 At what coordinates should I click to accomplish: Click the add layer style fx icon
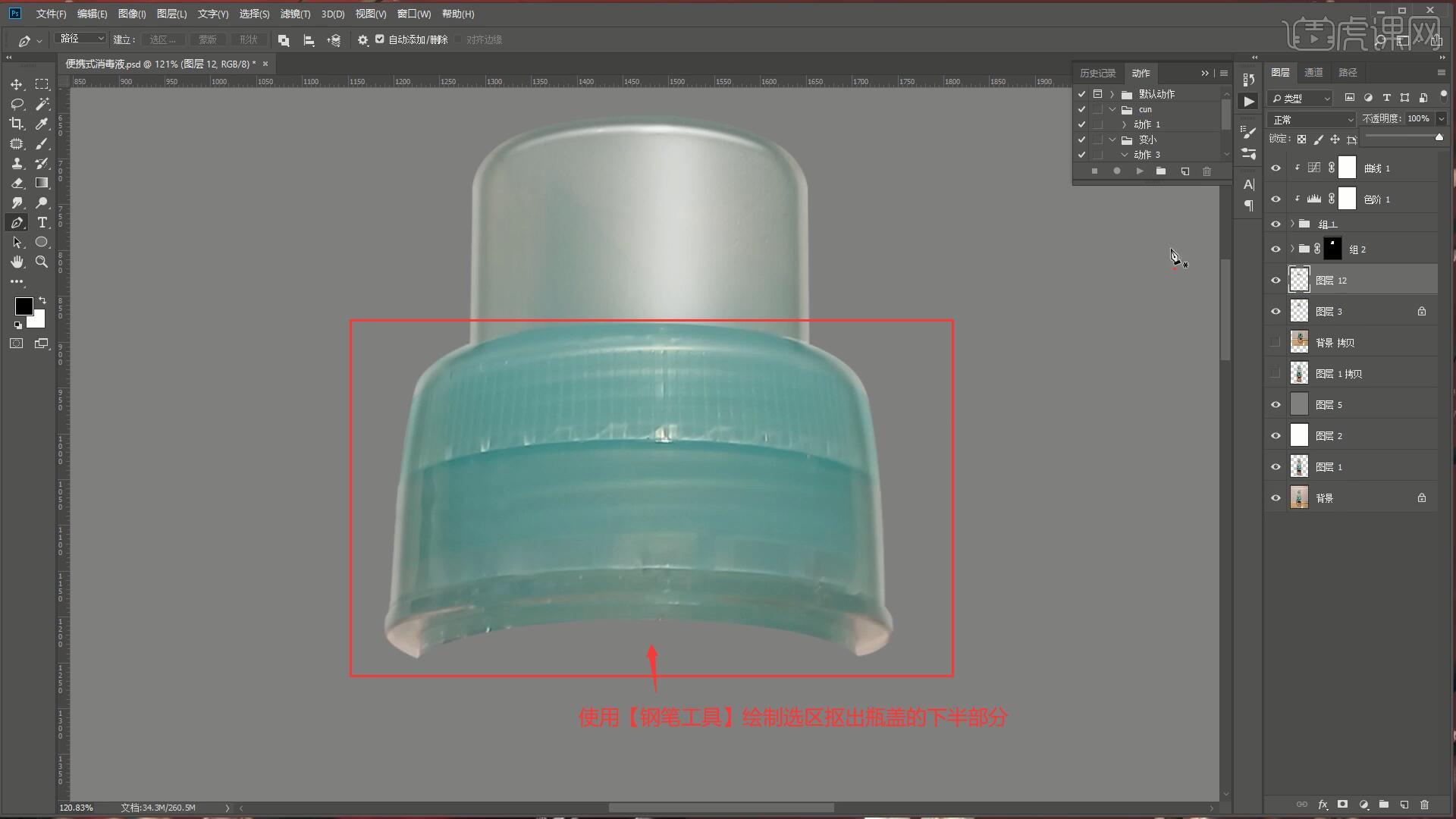tap(1323, 805)
